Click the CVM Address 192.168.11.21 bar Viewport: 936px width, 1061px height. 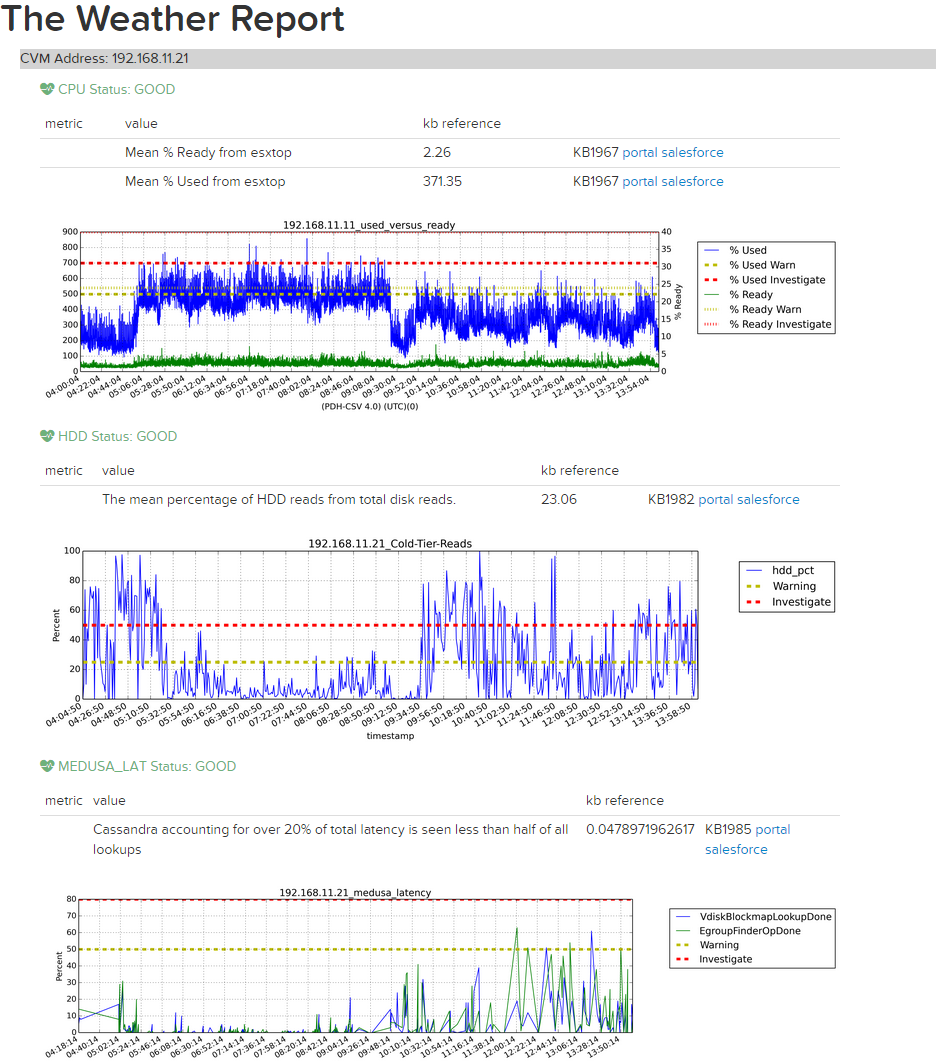(478, 59)
